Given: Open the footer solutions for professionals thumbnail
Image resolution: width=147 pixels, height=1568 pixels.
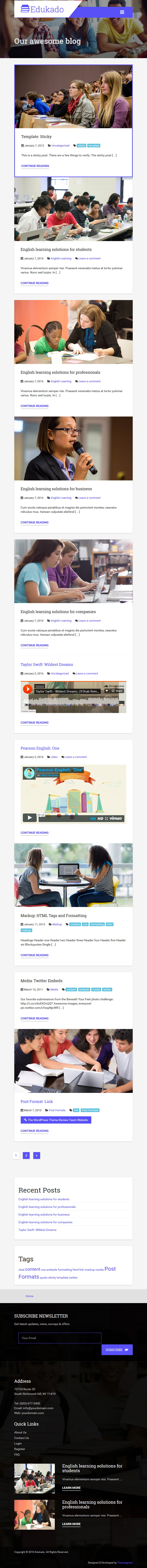Looking at the screenshot, I should click(x=34, y=1514).
